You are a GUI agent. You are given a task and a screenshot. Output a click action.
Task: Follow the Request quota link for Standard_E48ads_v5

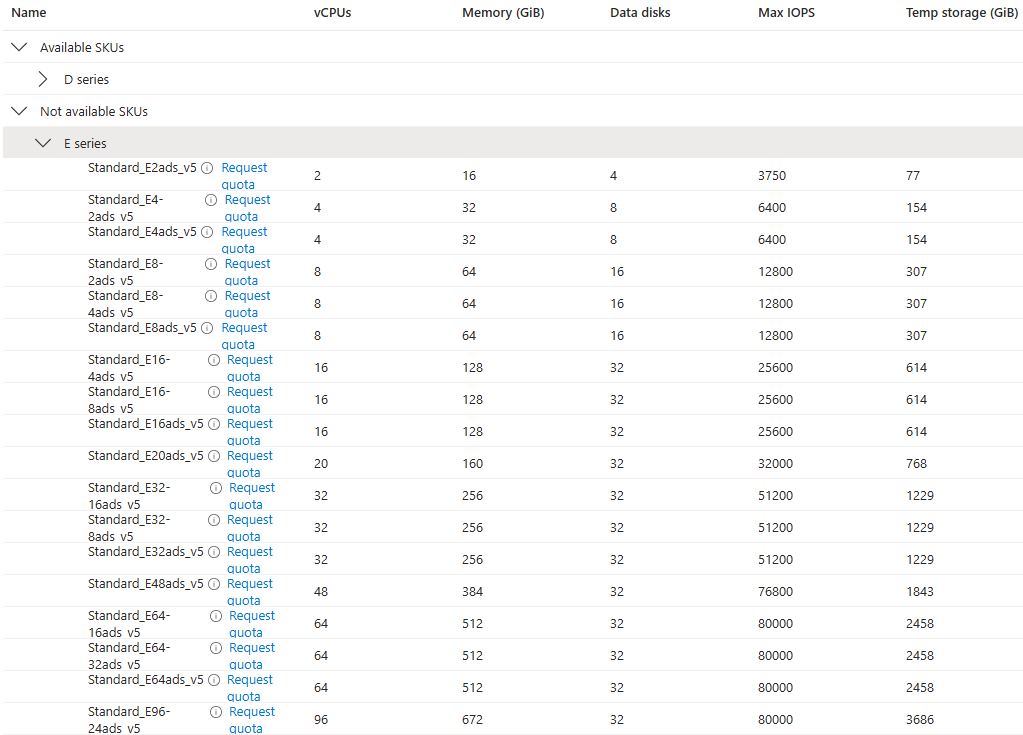click(x=250, y=592)
